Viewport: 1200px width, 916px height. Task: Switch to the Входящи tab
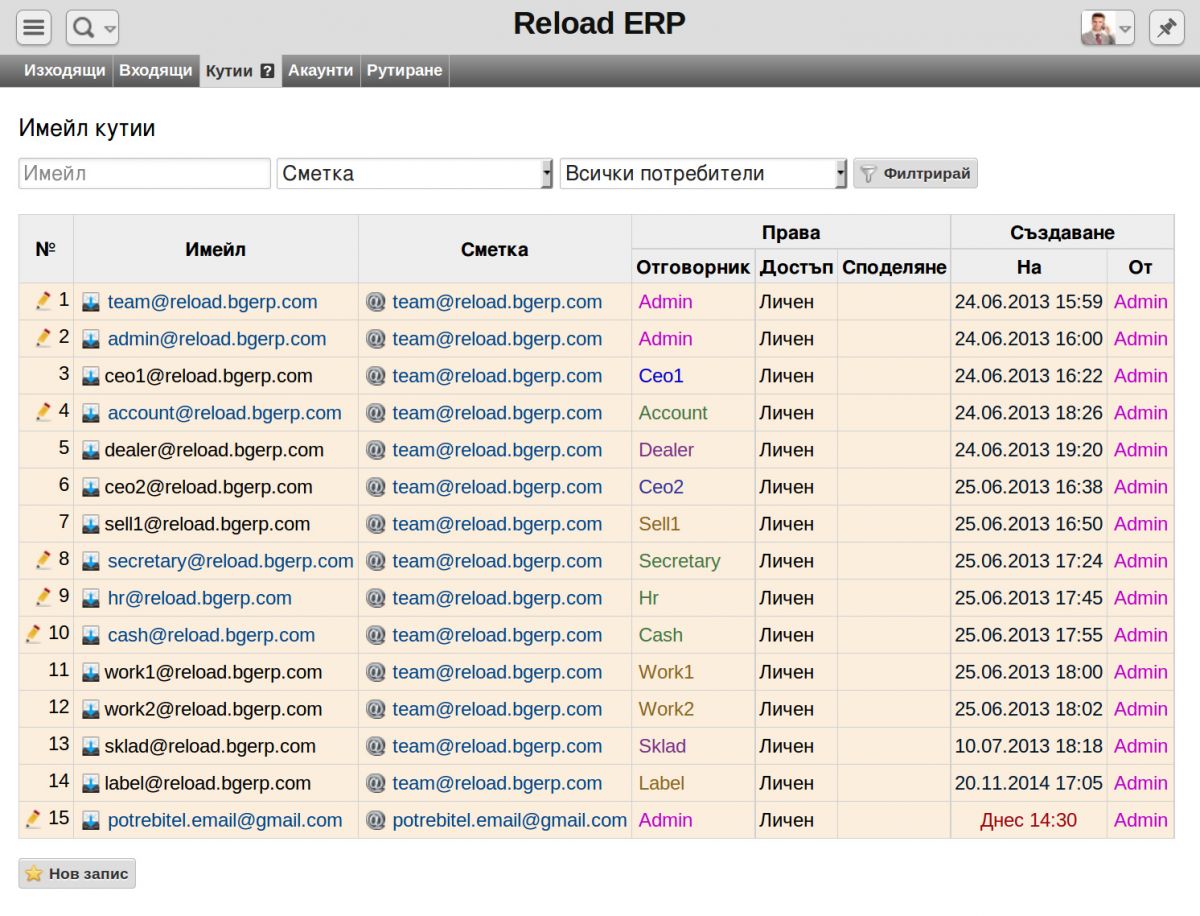tap(155, 71)
